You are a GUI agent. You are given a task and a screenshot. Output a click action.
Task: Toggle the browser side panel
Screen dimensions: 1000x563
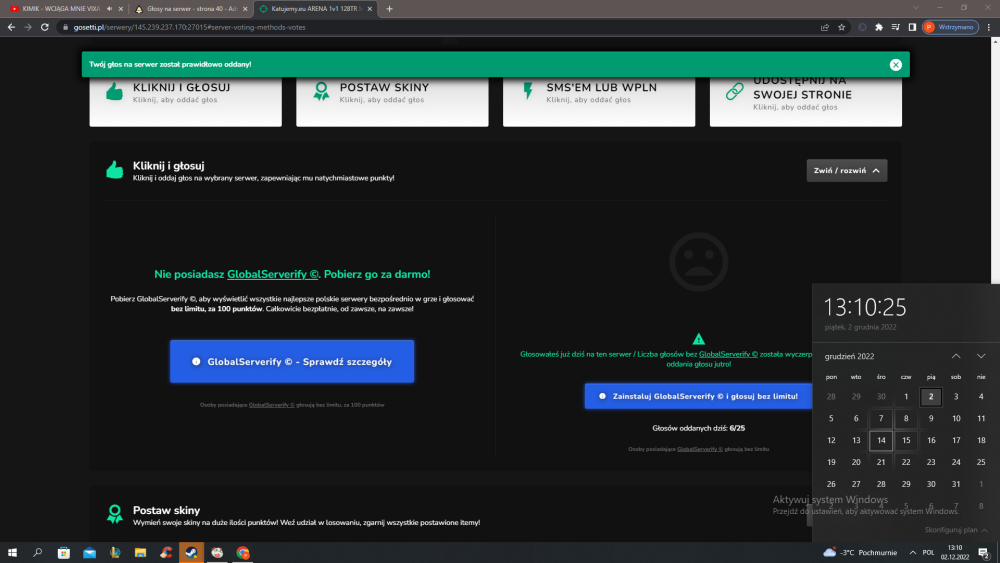coord(912,27)
